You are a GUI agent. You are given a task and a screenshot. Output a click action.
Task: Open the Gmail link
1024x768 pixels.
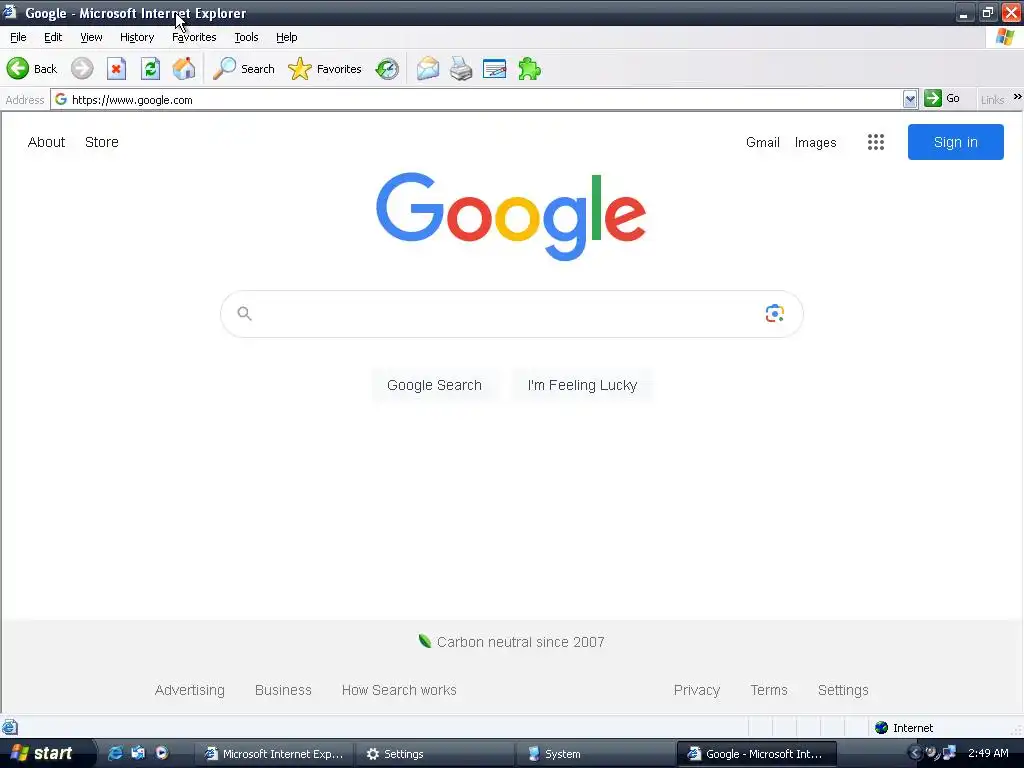pos(763,142)
